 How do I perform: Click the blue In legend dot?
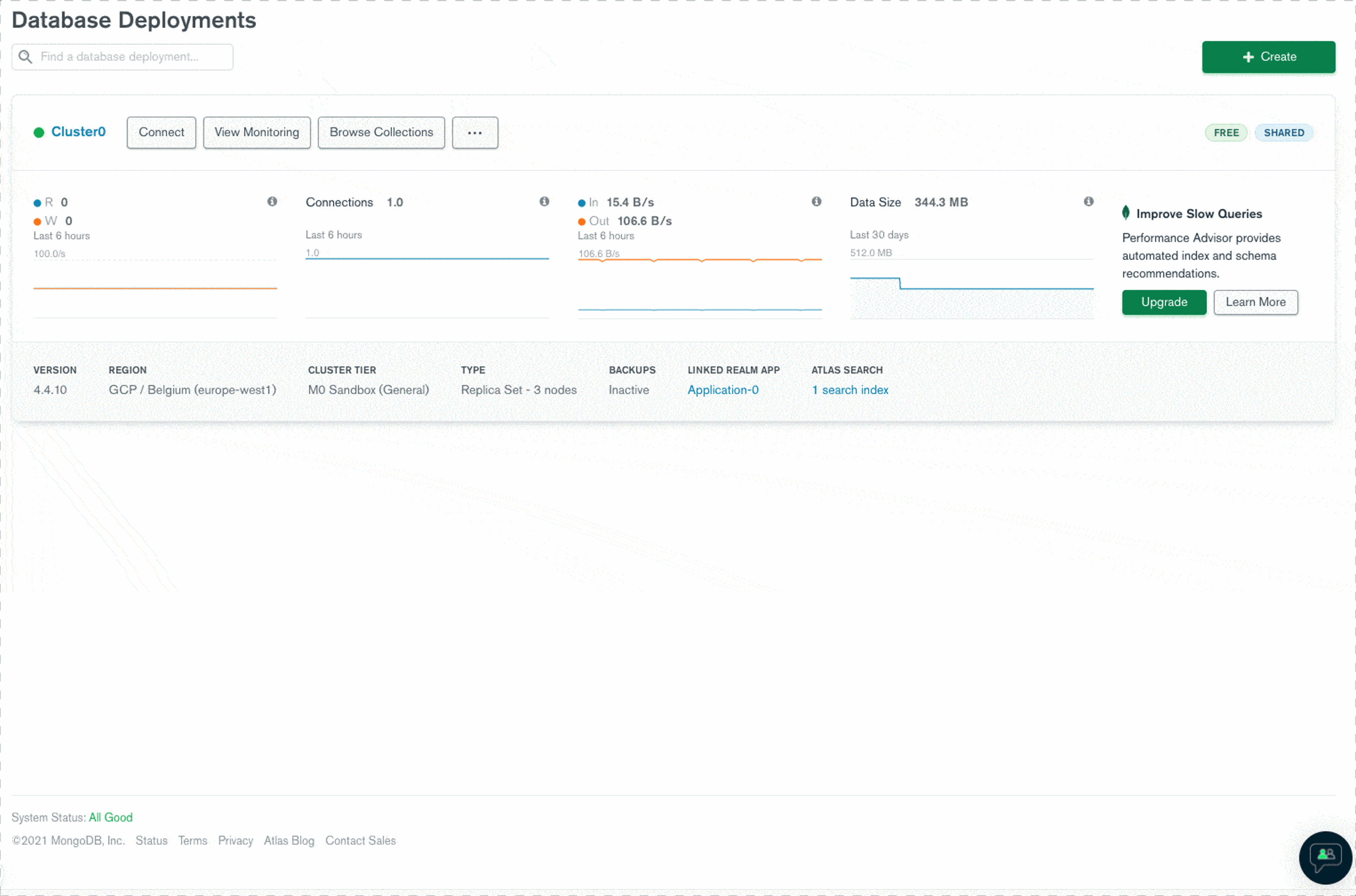pyautogui.click(x=582, y=203)
